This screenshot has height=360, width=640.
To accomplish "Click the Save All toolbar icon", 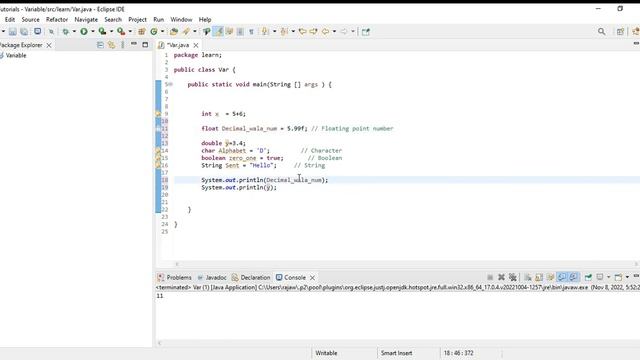I will 24,31.
